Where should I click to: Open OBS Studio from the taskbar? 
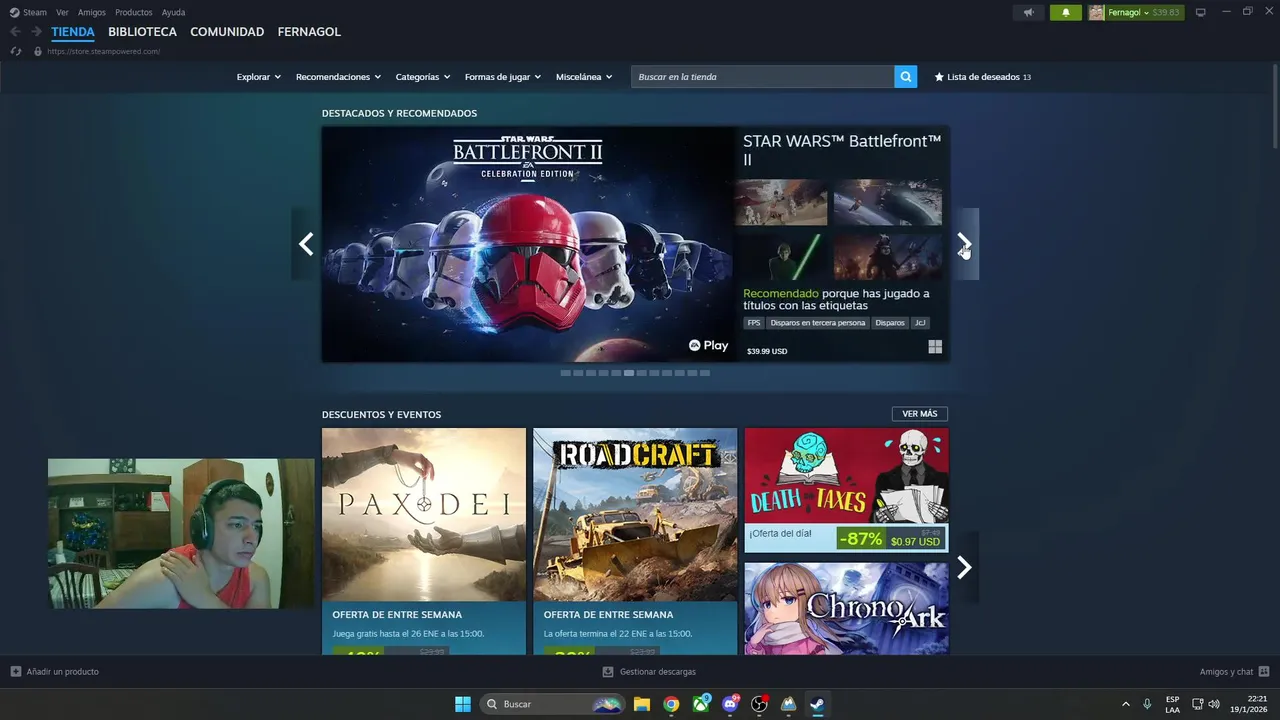(759, 704)
